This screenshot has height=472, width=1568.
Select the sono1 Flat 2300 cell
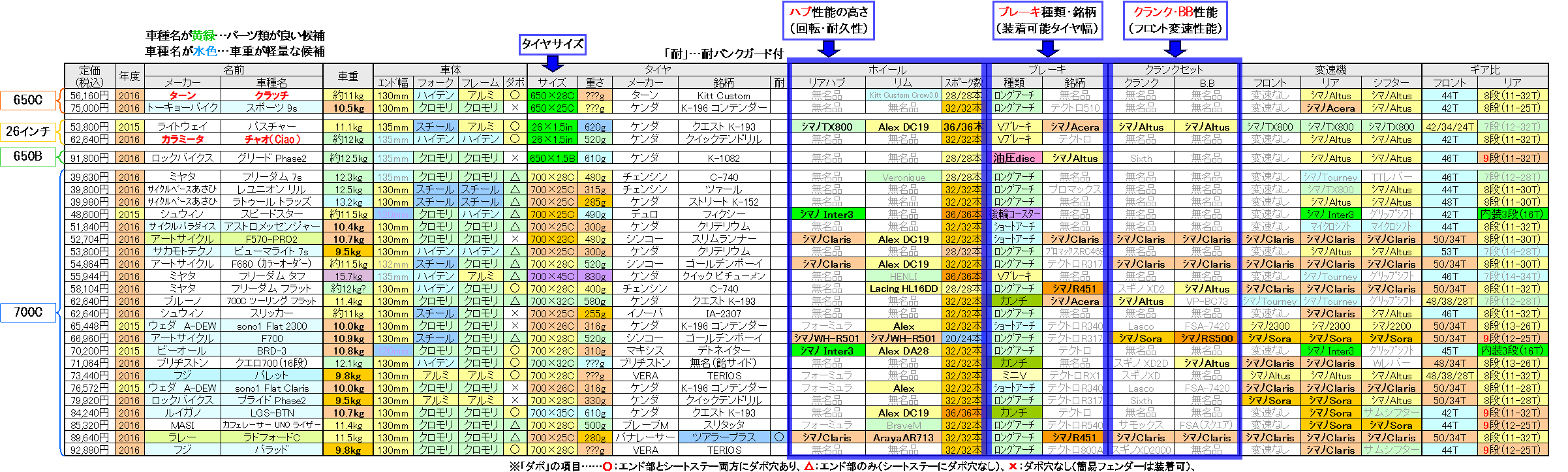[271, 326]
